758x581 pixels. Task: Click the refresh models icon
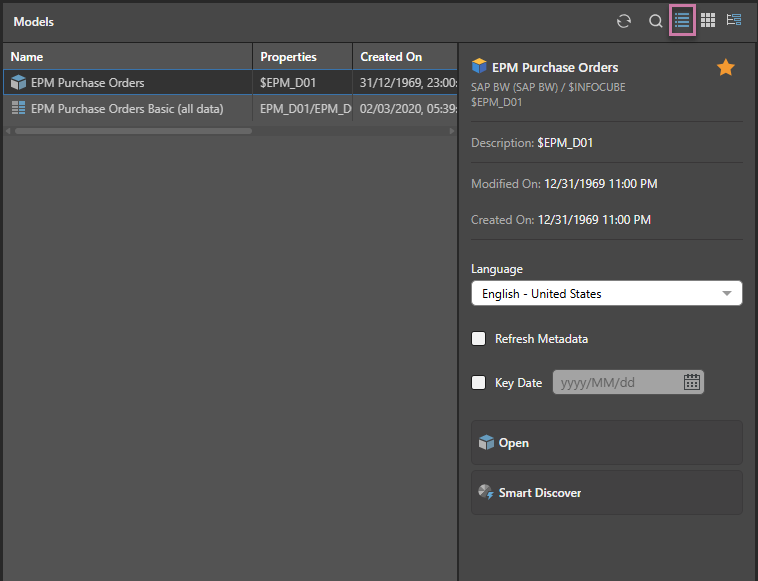pos(624,21)
